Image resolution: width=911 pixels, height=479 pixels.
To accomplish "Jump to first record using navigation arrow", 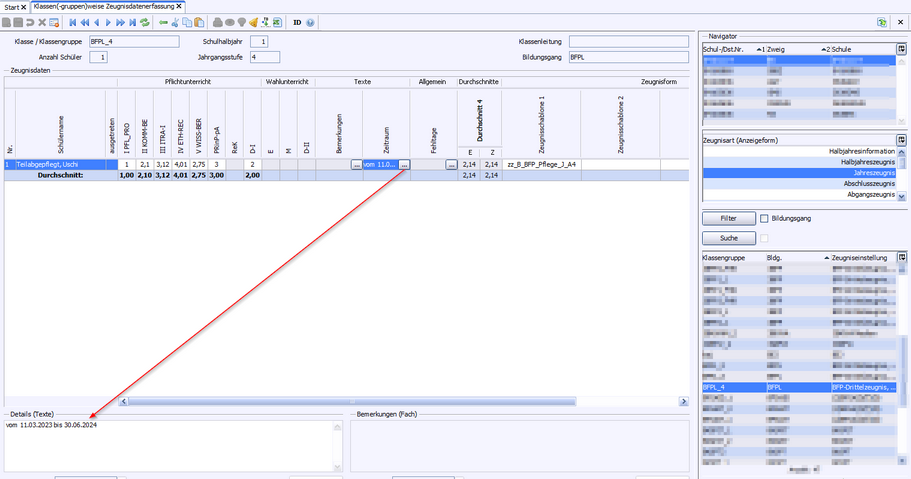I will (x=73, y=21).
